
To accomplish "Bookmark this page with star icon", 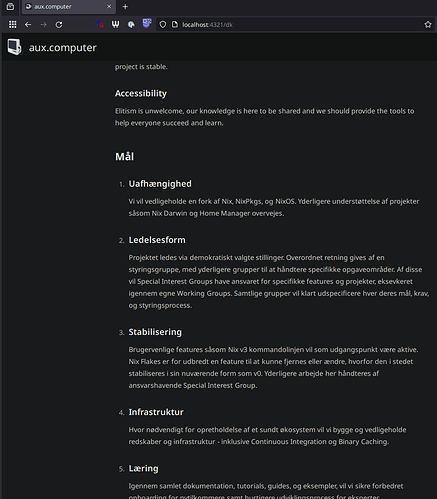I will (428, 24).
